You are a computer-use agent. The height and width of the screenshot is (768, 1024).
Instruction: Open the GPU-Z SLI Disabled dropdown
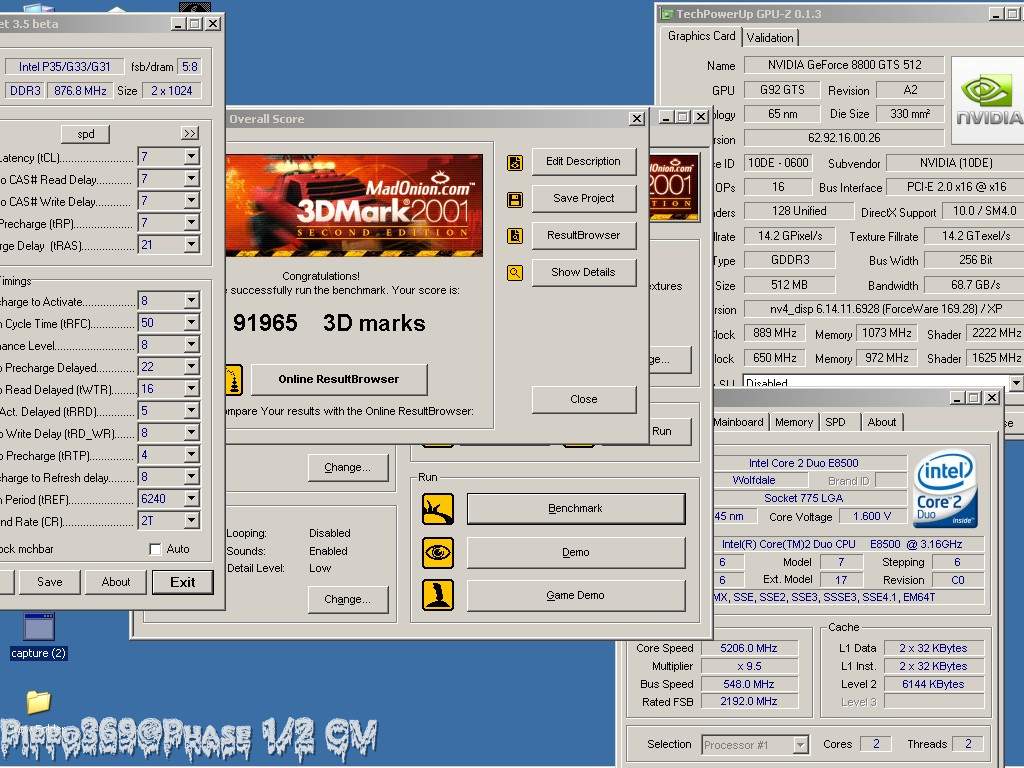click(1017, 383)
